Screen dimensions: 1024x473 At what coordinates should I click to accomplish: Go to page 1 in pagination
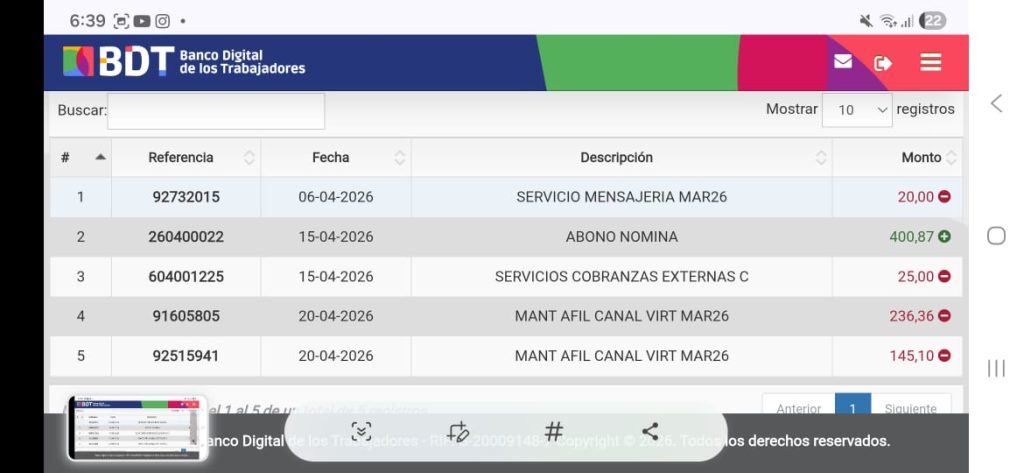[x=852, y=406]
